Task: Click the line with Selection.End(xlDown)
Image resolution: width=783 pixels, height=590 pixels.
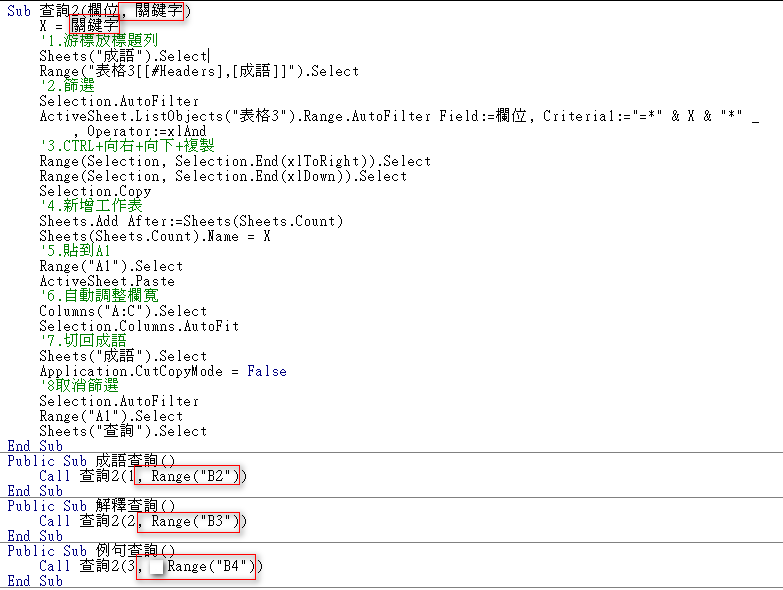Action: click(x=223, y=176)
